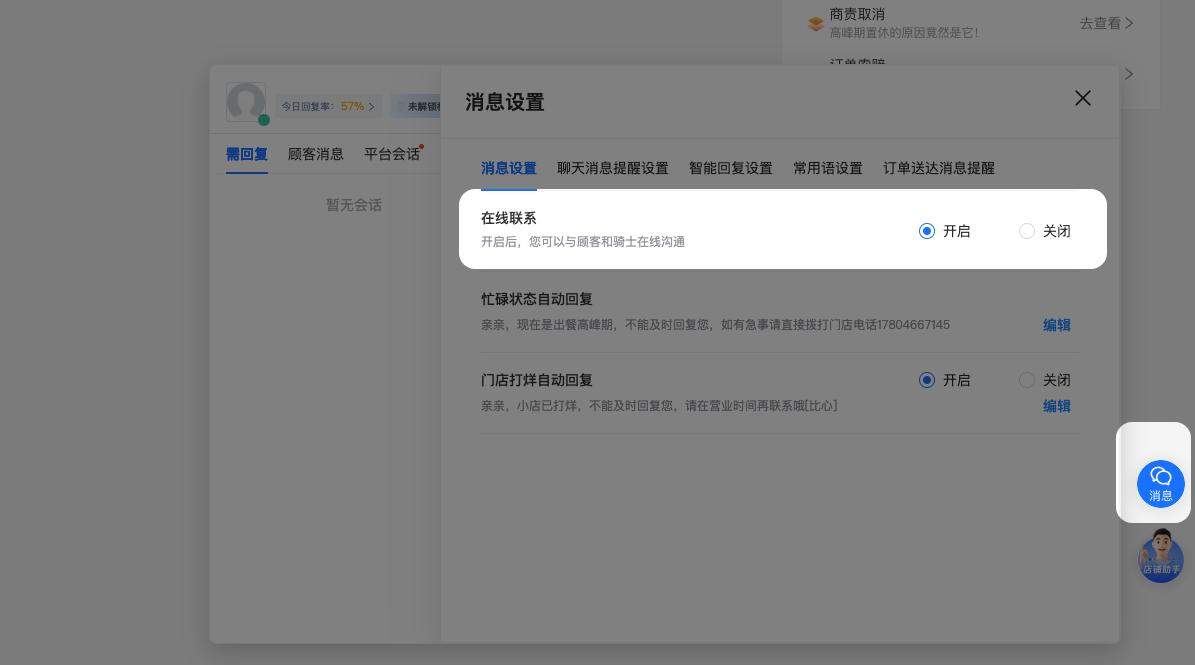Enable 开启 for 门店打烊自动回复
Viewport: 1195px width, 665px height.
pos(927,380)
